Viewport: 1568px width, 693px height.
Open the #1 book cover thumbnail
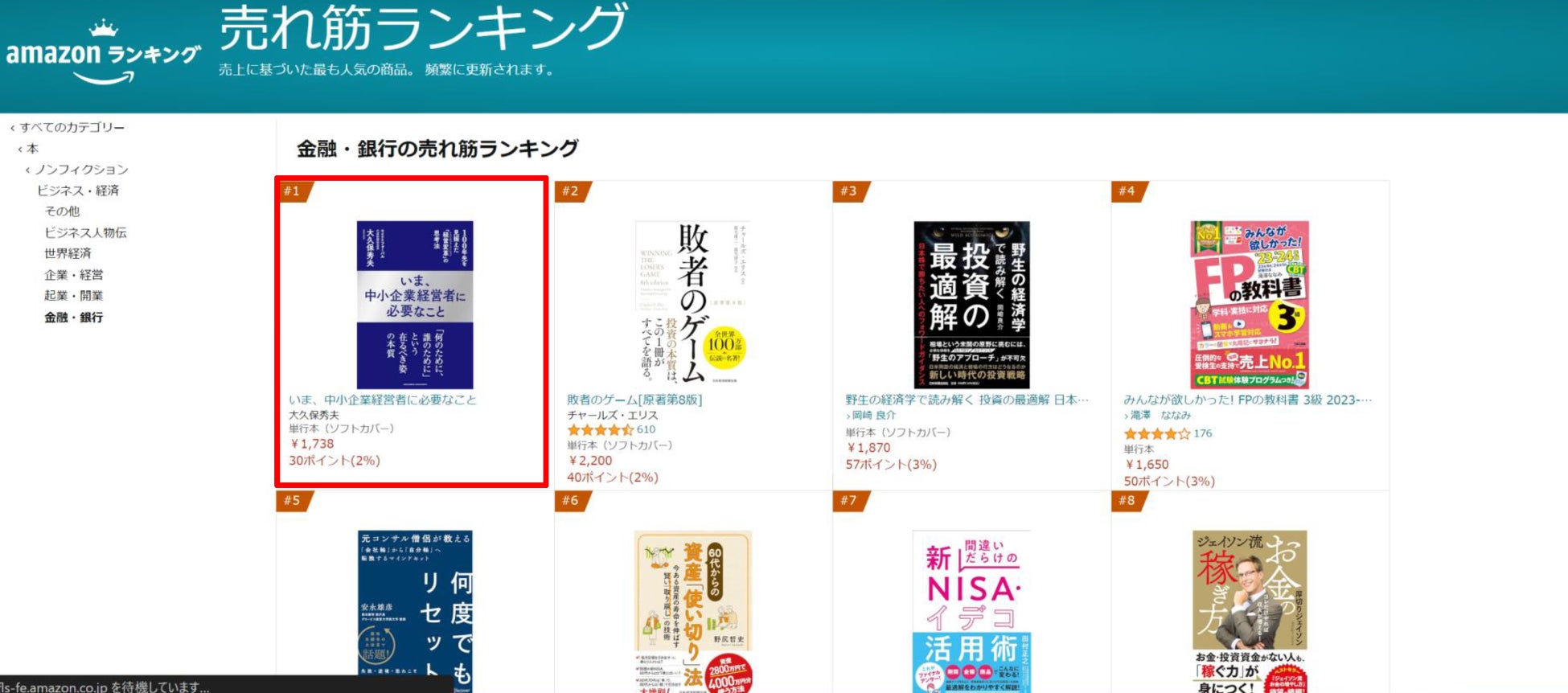pos(415,305)
